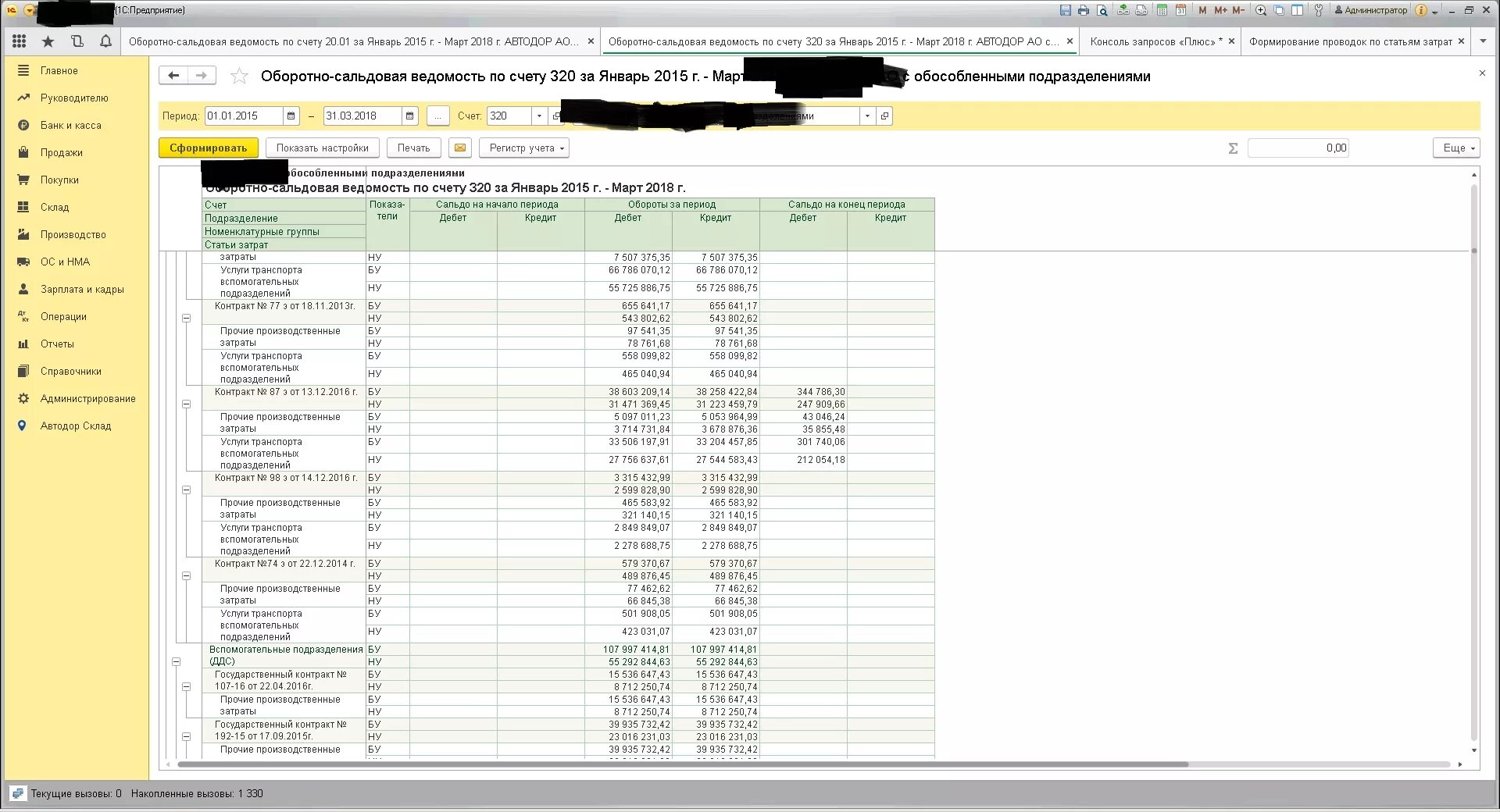
Task: Open the Счет account dropdown arrow
Action: pos(539,116)
